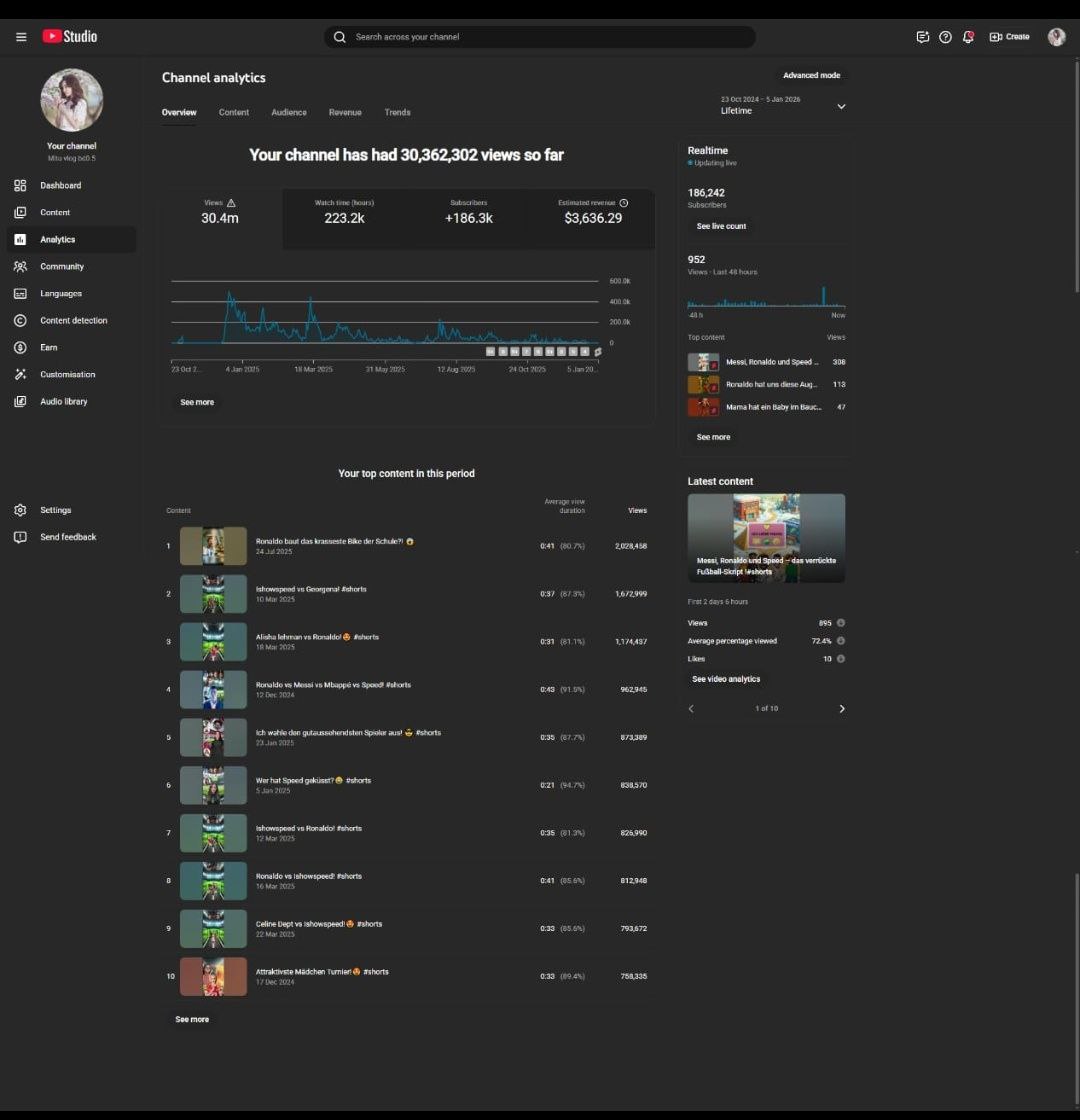Open the Create button menu
1080x1120 pixels.
1009,37
